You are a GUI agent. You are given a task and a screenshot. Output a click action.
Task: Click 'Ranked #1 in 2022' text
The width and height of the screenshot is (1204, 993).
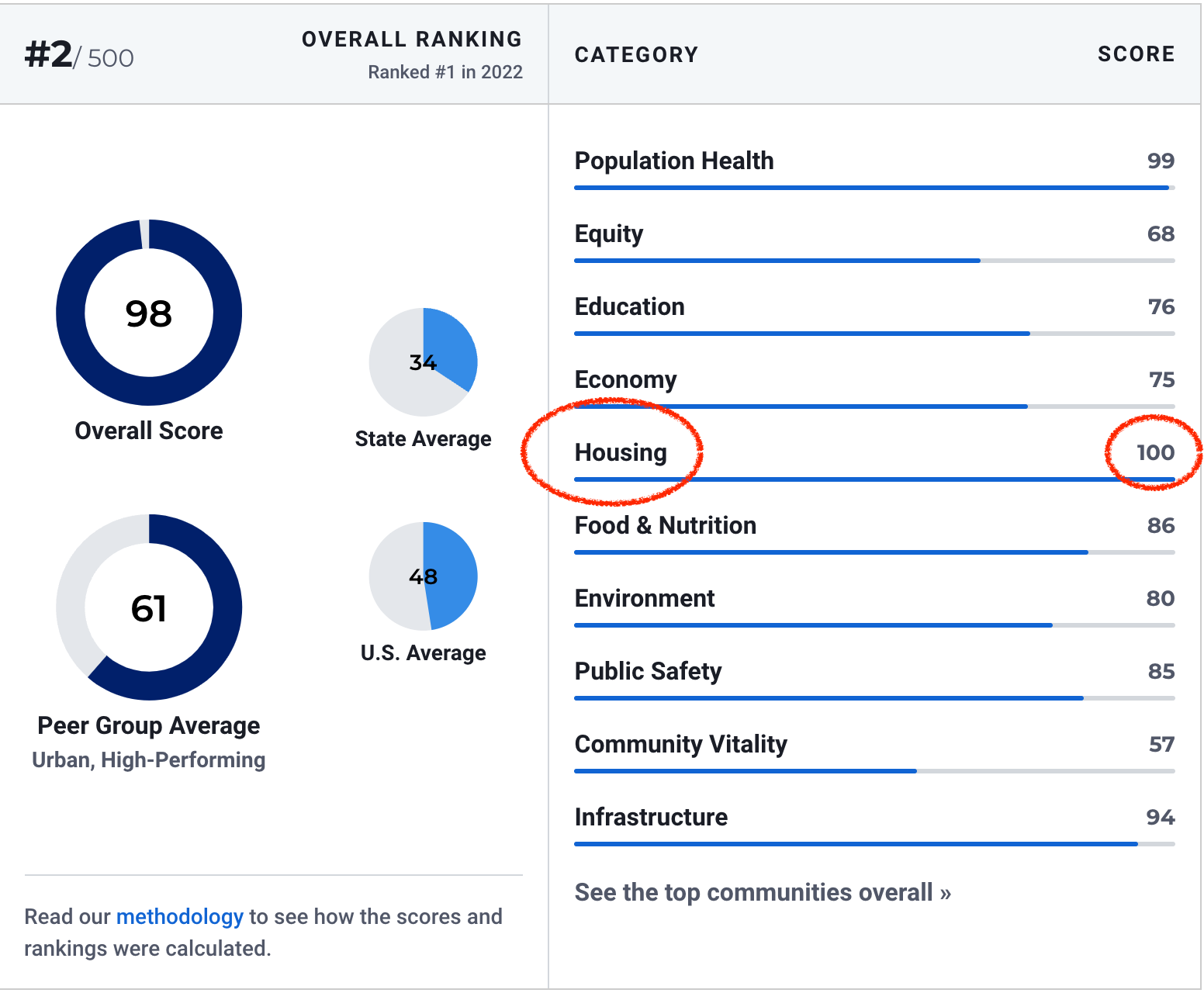(x=445, y=72)
